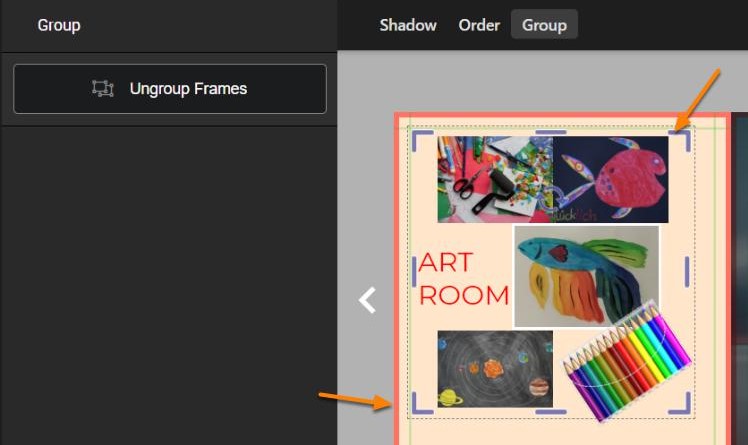The width and height of the screenshot is (748, 445).
Task: Open the Order tab
Action: (479, 25)
